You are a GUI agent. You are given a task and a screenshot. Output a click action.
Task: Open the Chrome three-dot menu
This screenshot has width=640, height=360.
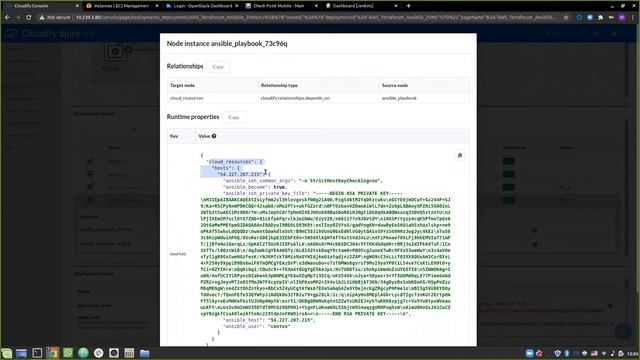tap(633, 18)
